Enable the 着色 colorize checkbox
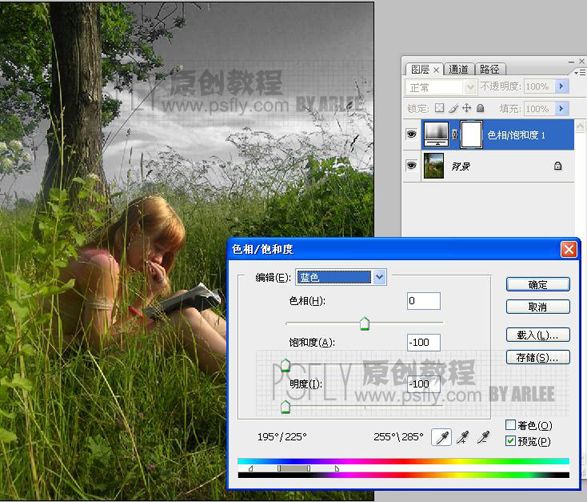This screenshot has width=587, height=502. point(510,425)
